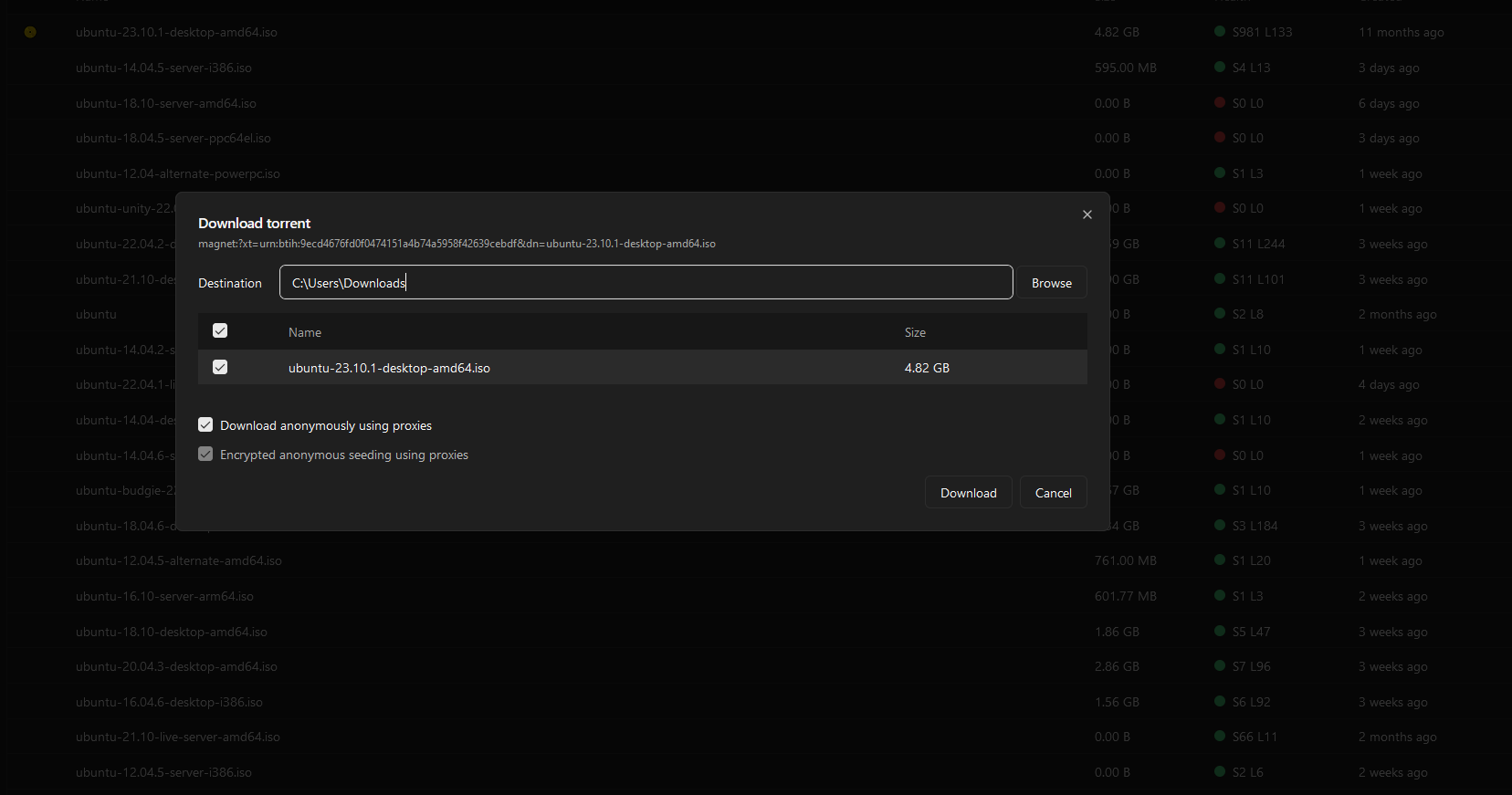Click health dot for ubuntu-16.10-server-arm64.iso
This screenshot has height=795, width=1512.
pyautogui.click(x=1220, y=595)
